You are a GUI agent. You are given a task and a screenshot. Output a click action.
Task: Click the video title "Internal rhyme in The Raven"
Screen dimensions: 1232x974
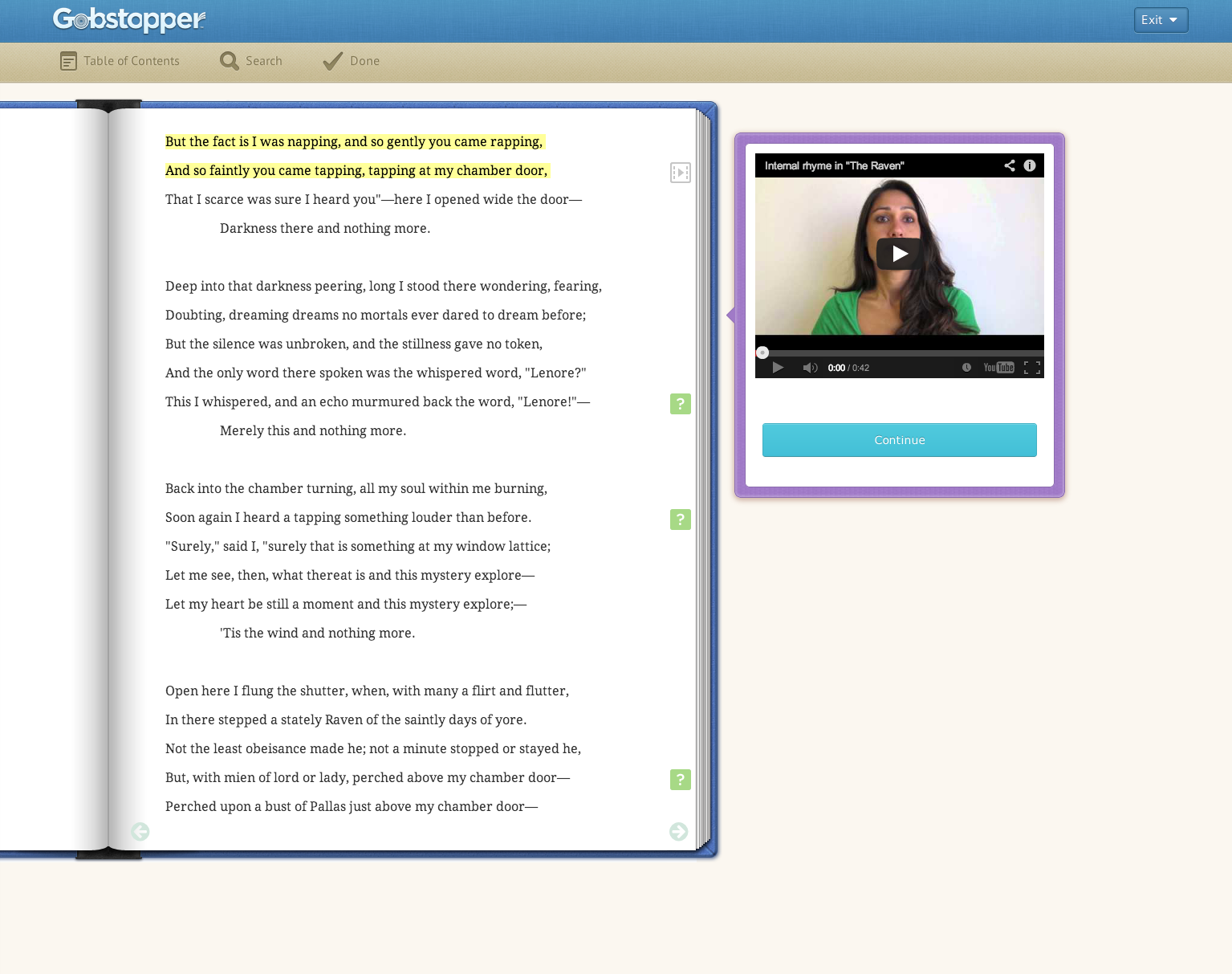(x=835, y=165)
